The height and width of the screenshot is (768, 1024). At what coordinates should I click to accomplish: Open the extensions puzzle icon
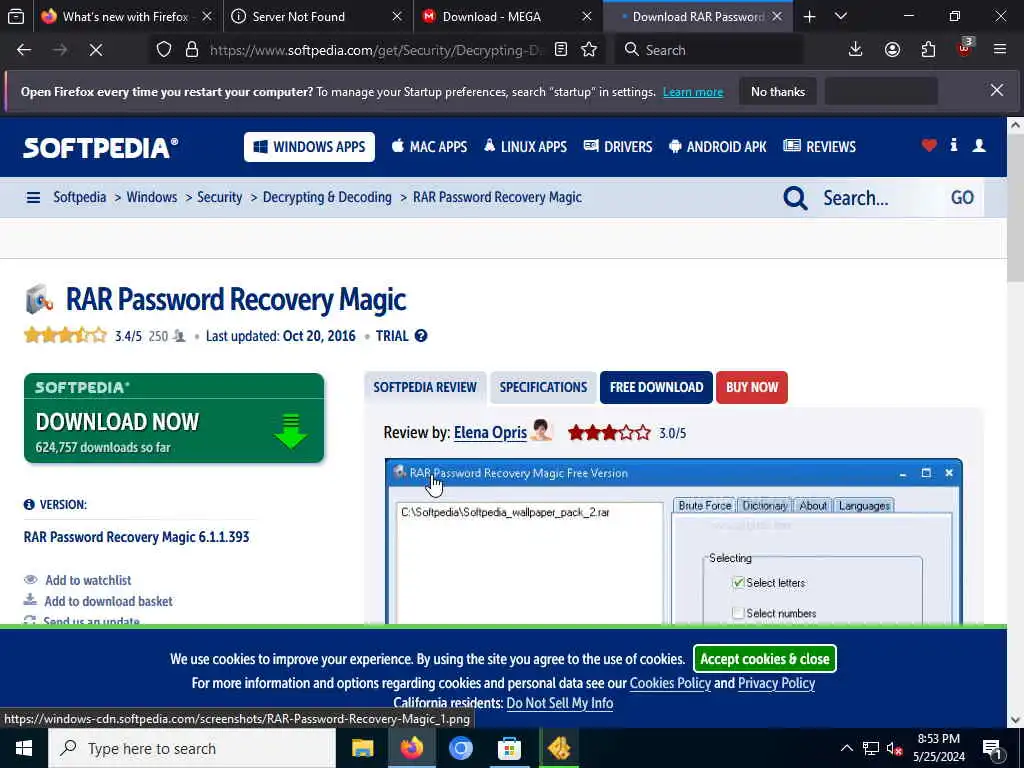928,50
